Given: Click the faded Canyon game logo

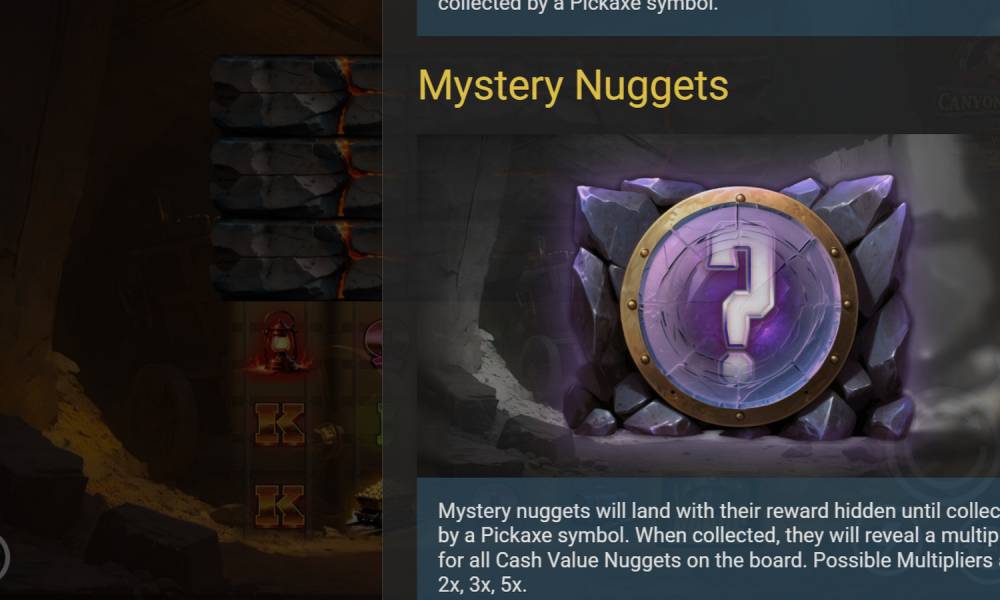Looking at the screenshot, I should pos(968,101).
